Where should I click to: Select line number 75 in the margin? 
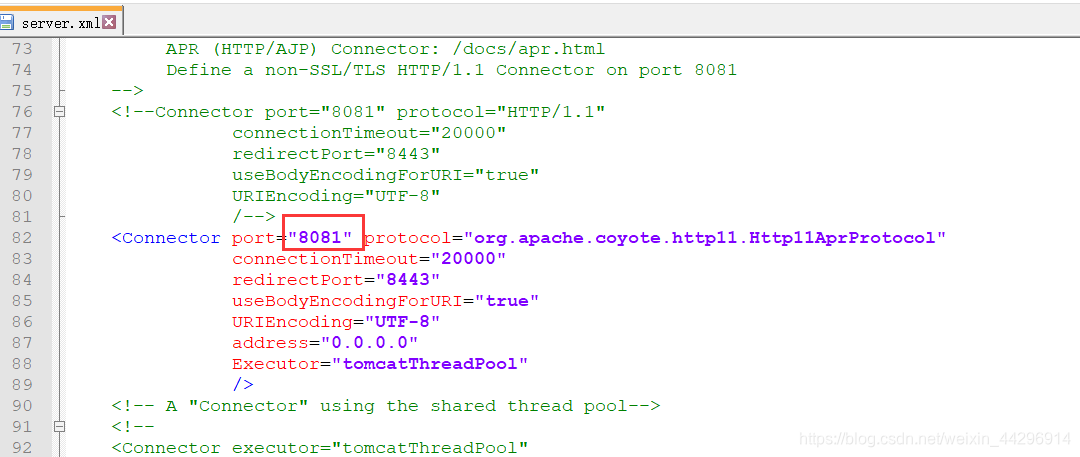pos(23,91)
